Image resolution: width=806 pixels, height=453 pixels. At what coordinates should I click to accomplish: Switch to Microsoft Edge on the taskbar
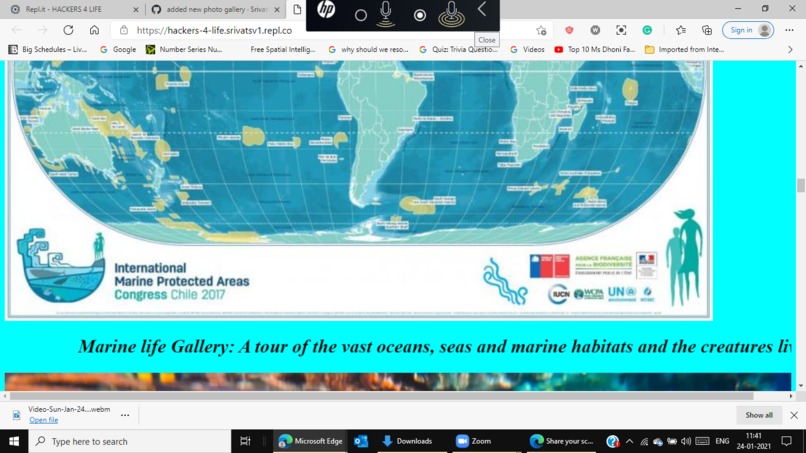pyautogui.click(x=310, y=441)
